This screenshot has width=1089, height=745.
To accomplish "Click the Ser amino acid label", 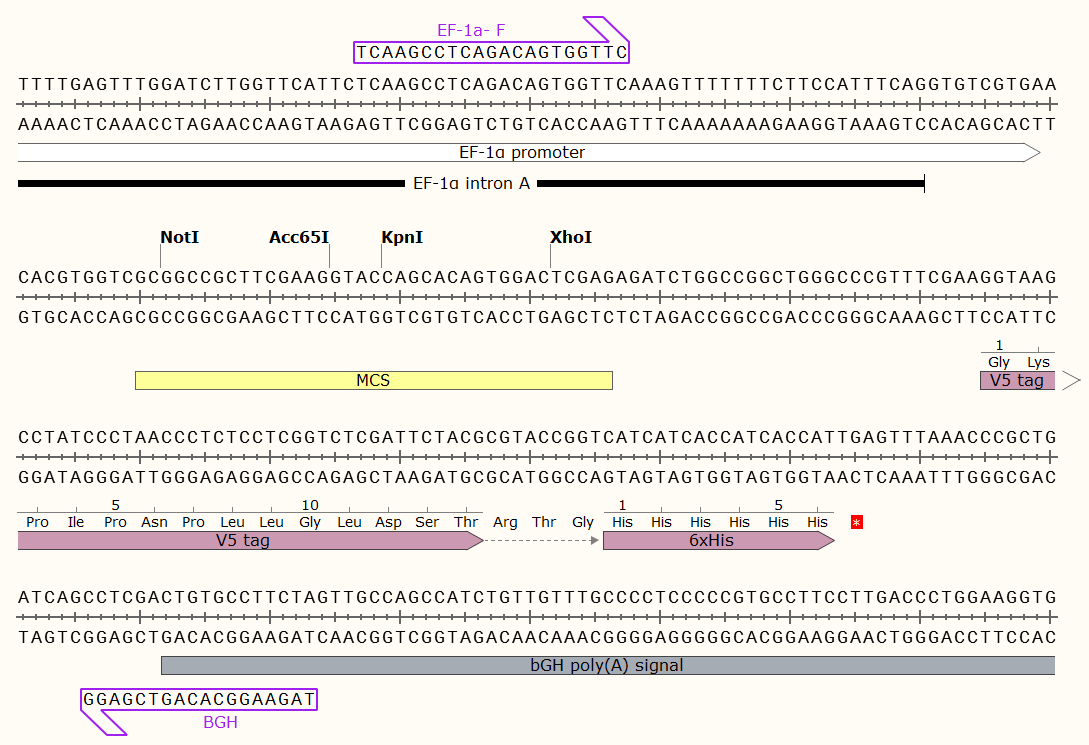I will pos(427,522).
